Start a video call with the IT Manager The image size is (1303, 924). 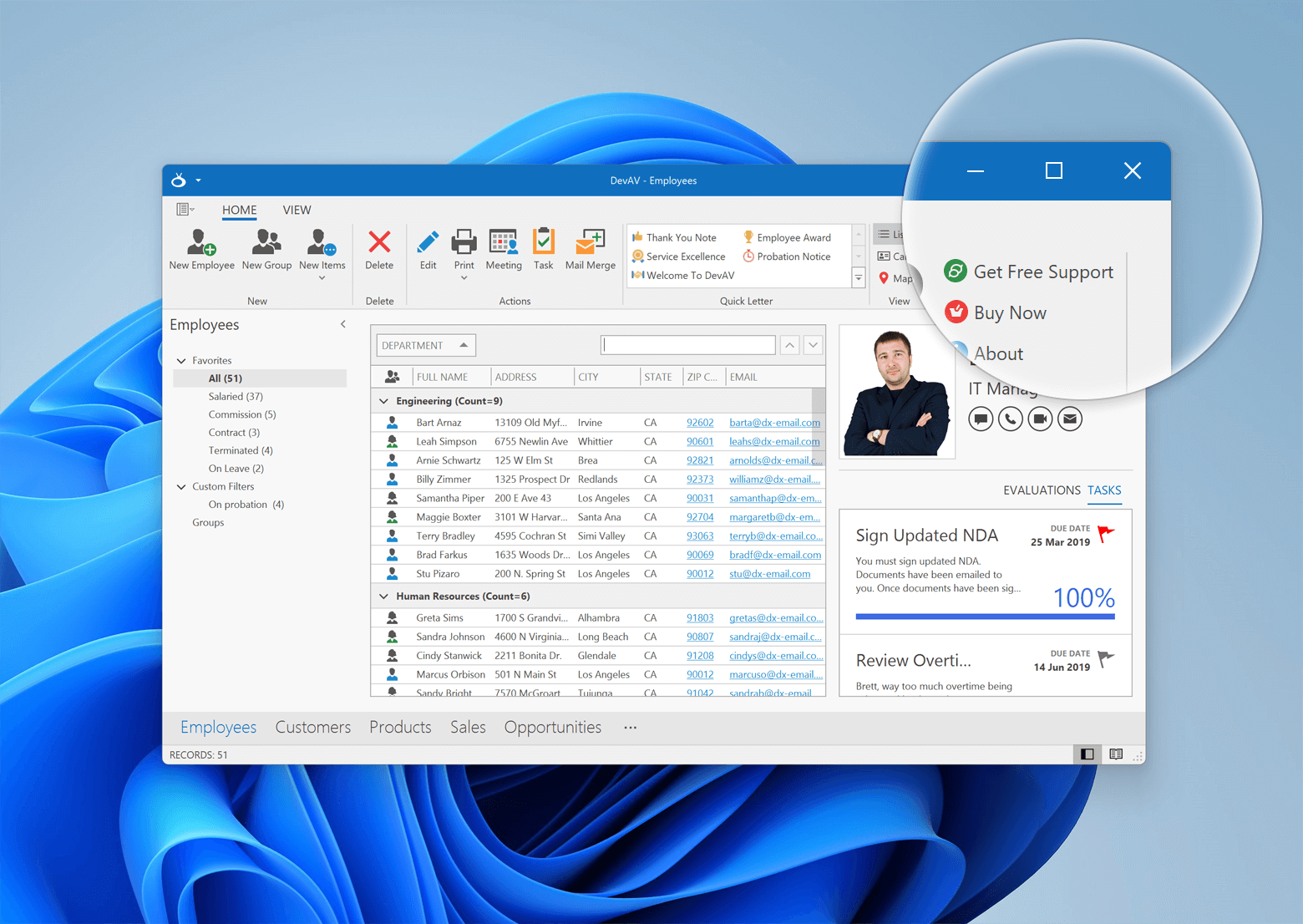click(x=1040, y=419)
